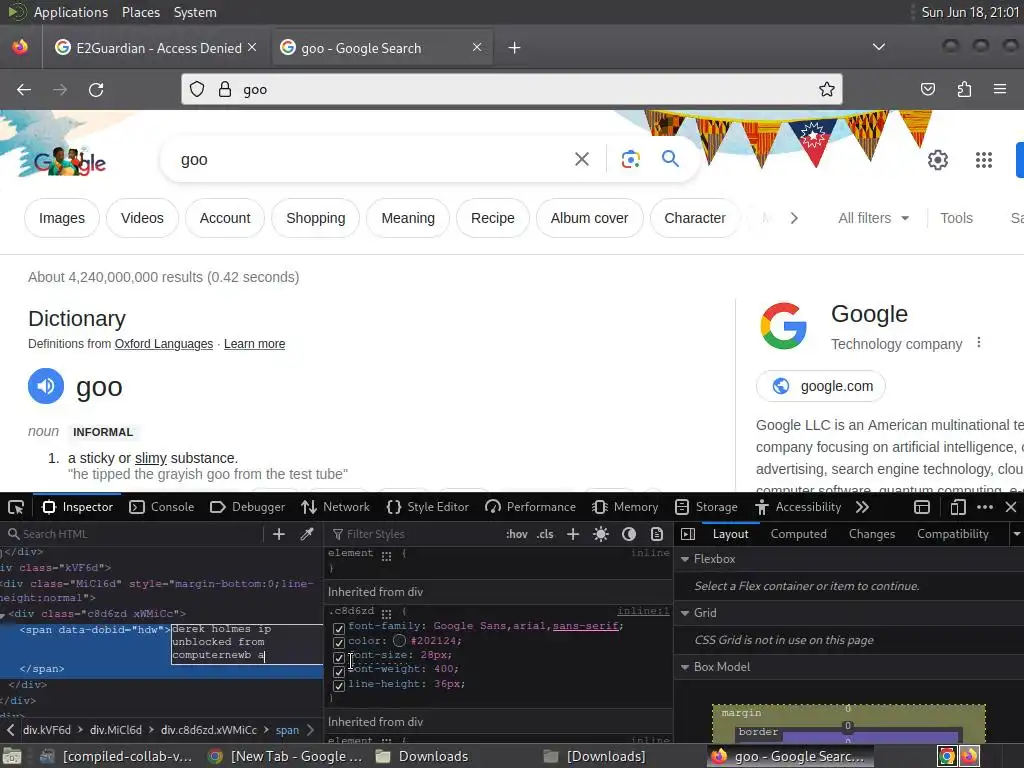Click the create new node plus icon
Viewport: 1024px width, 768px height.
pyautogui.click(x=279, y=534)
